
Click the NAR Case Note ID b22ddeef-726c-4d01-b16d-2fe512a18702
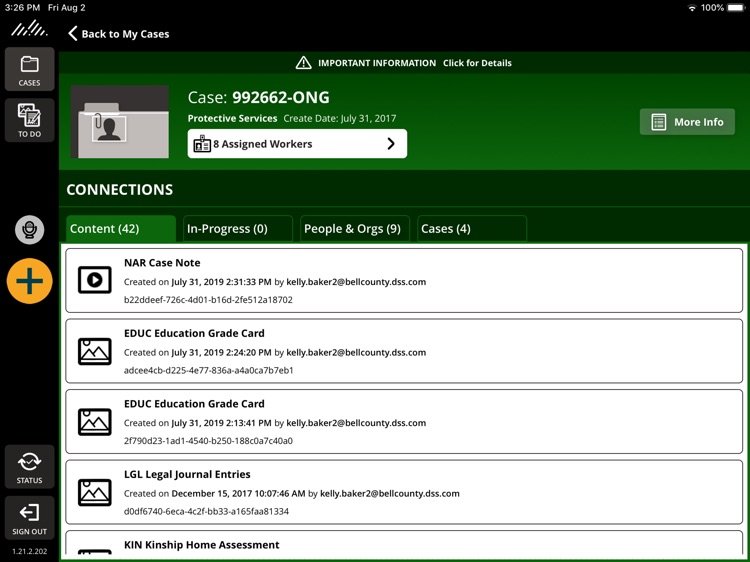tap(208, 300)
